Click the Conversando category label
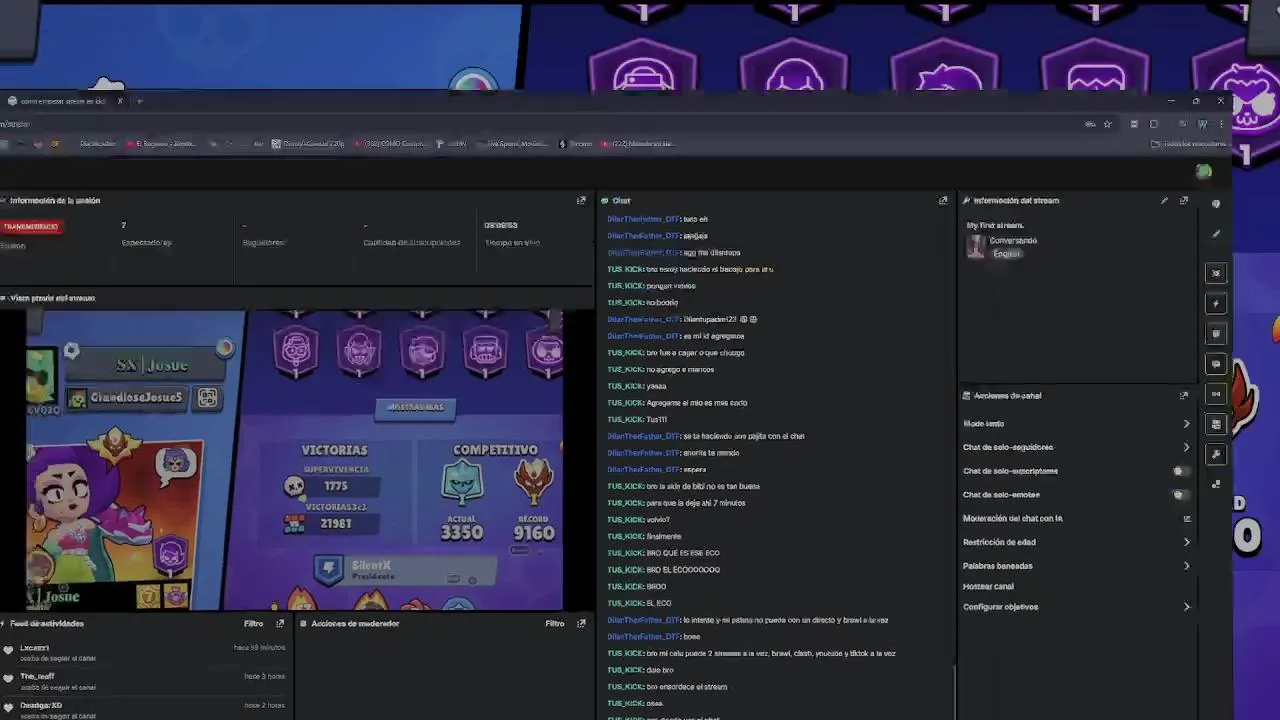 [1013, 241]
